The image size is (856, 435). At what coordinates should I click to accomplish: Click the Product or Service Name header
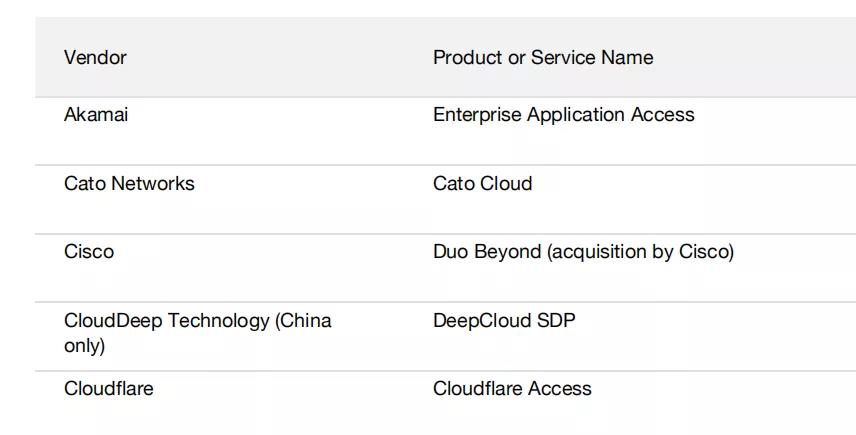tap(543, 57)
